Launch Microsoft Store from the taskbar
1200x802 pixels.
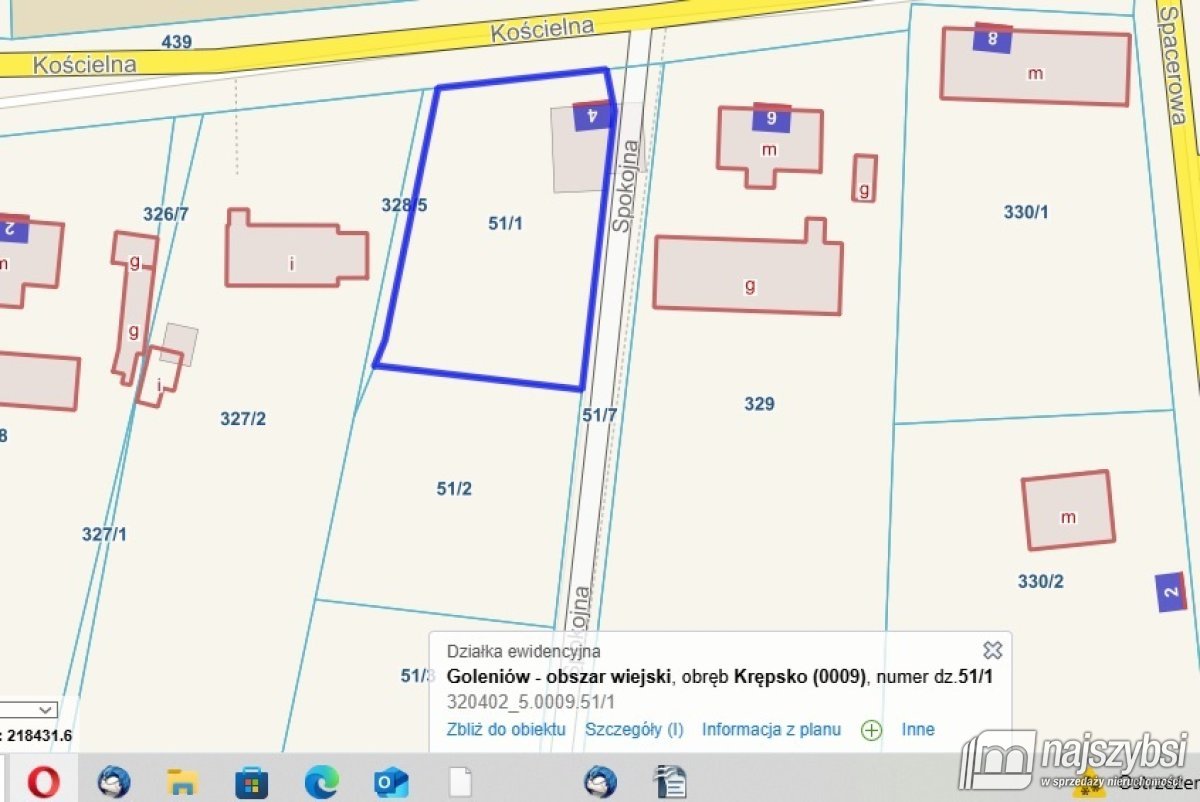click(x=251, y=780)
